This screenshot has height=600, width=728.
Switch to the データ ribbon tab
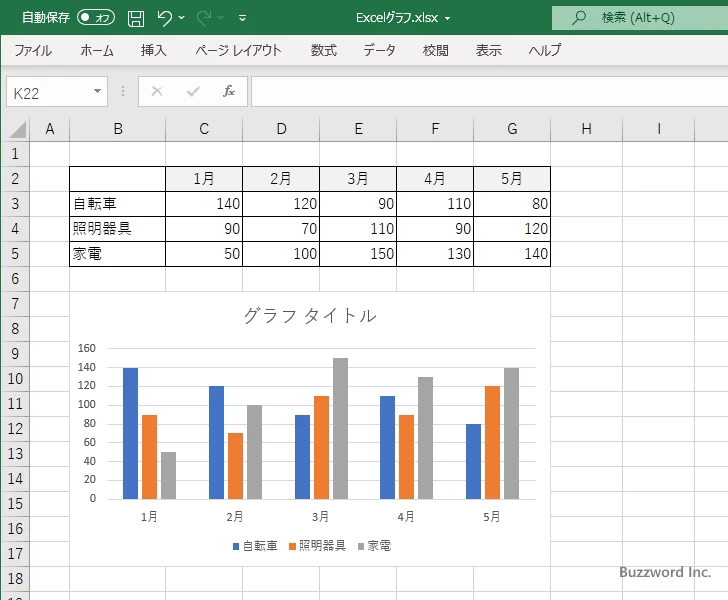point(379,50)
